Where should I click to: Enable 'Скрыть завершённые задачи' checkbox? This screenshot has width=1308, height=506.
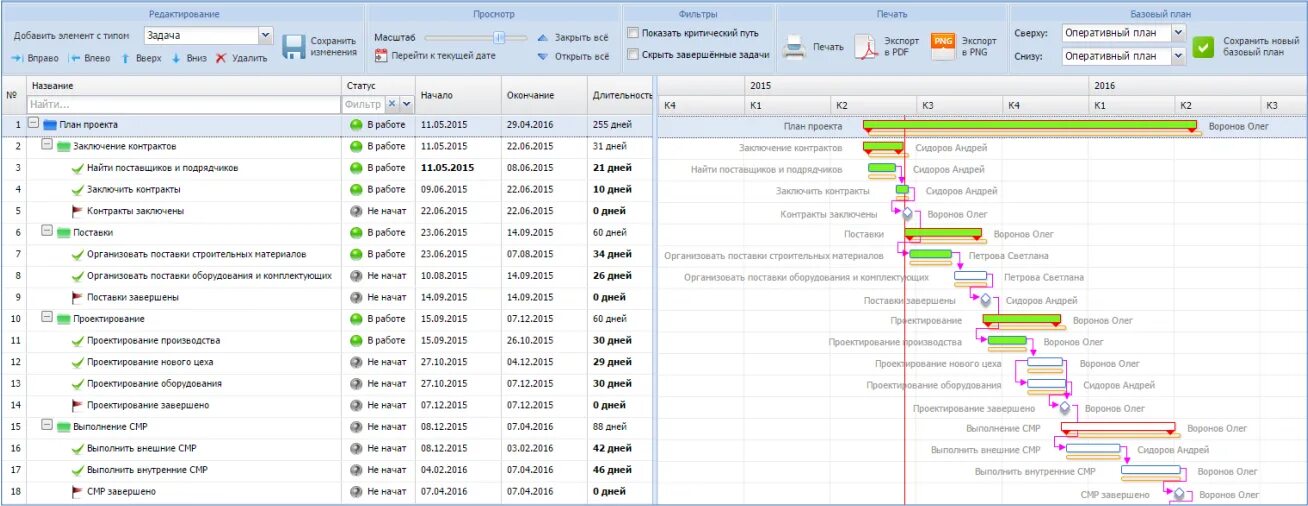tap(633, 55)
